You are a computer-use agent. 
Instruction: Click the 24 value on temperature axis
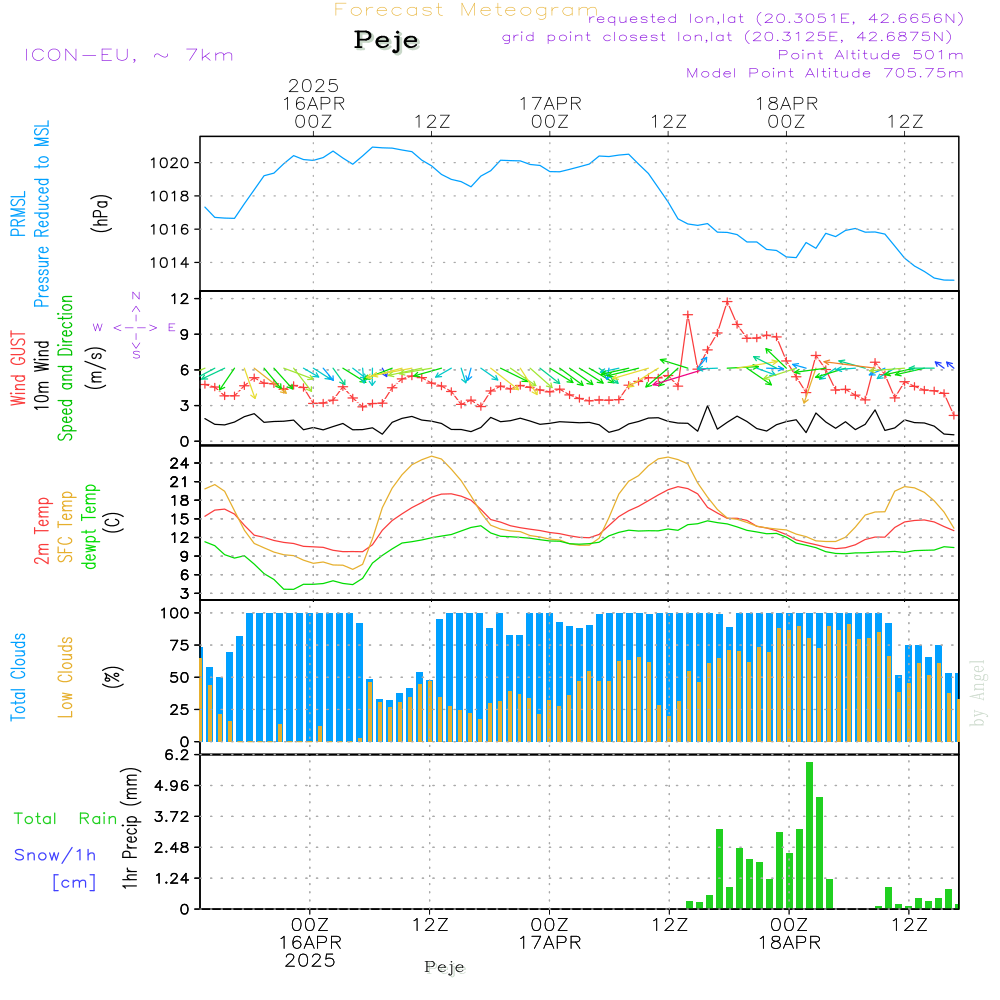(180, 463)
